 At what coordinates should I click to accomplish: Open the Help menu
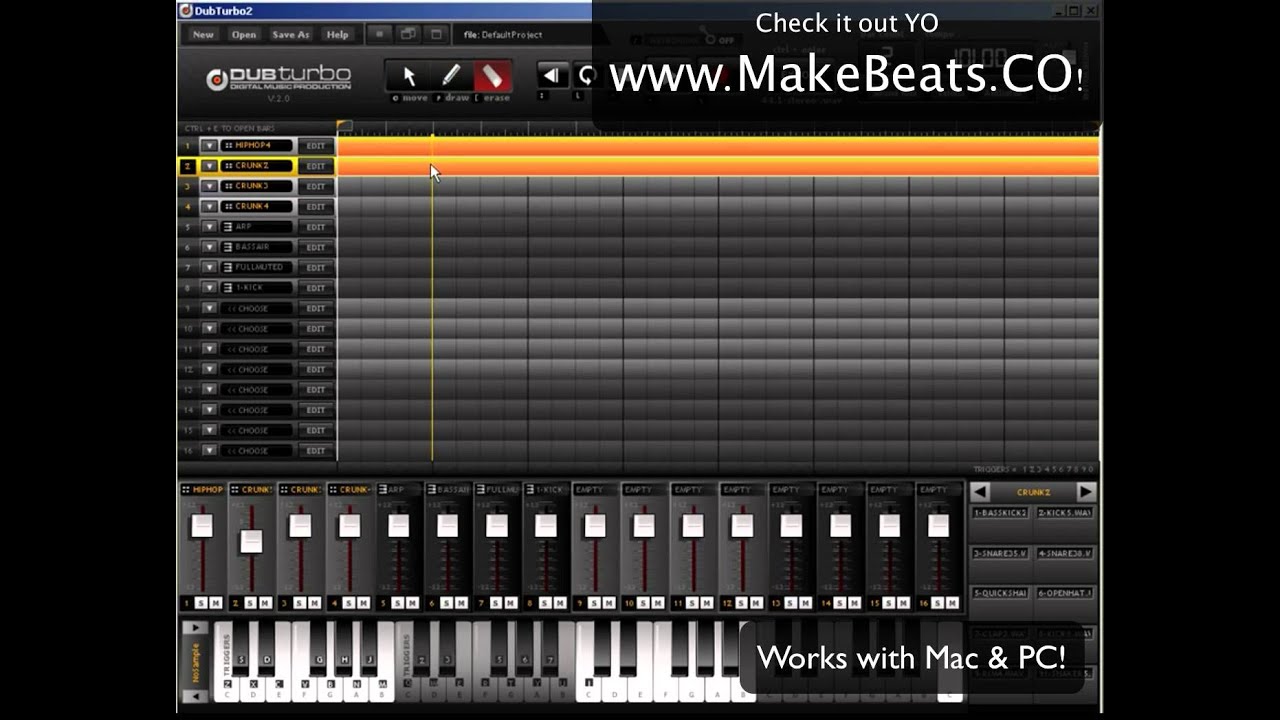point(338,34)
